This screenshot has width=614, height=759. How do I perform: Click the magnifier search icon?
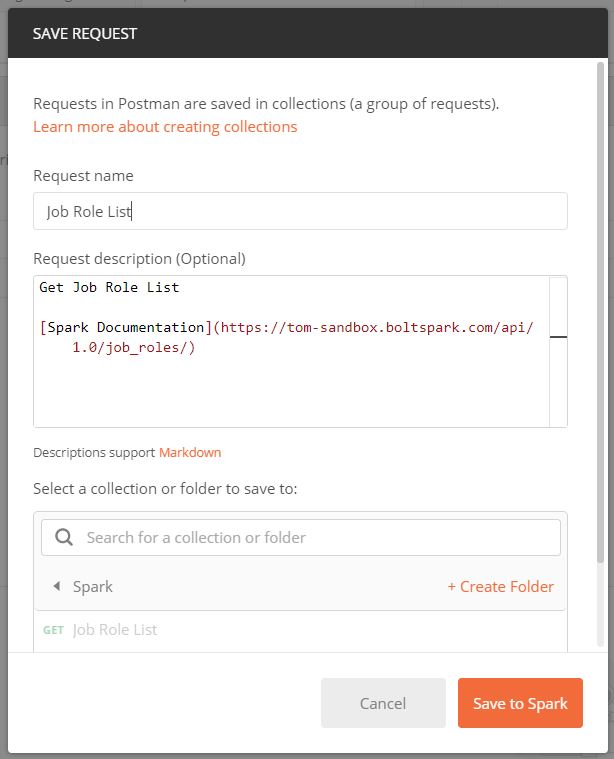click(64, 537)
